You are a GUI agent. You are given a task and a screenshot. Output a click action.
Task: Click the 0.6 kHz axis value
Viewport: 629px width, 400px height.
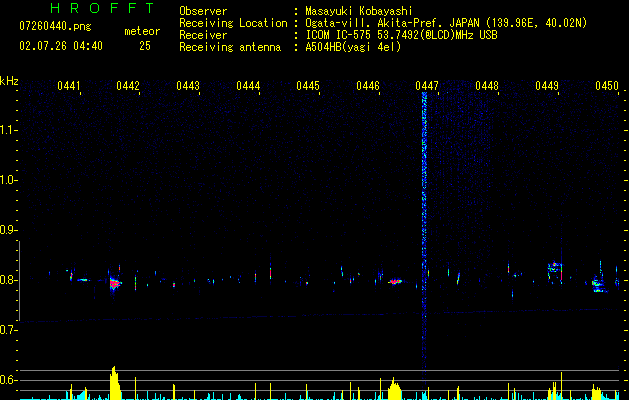(9, 380)
